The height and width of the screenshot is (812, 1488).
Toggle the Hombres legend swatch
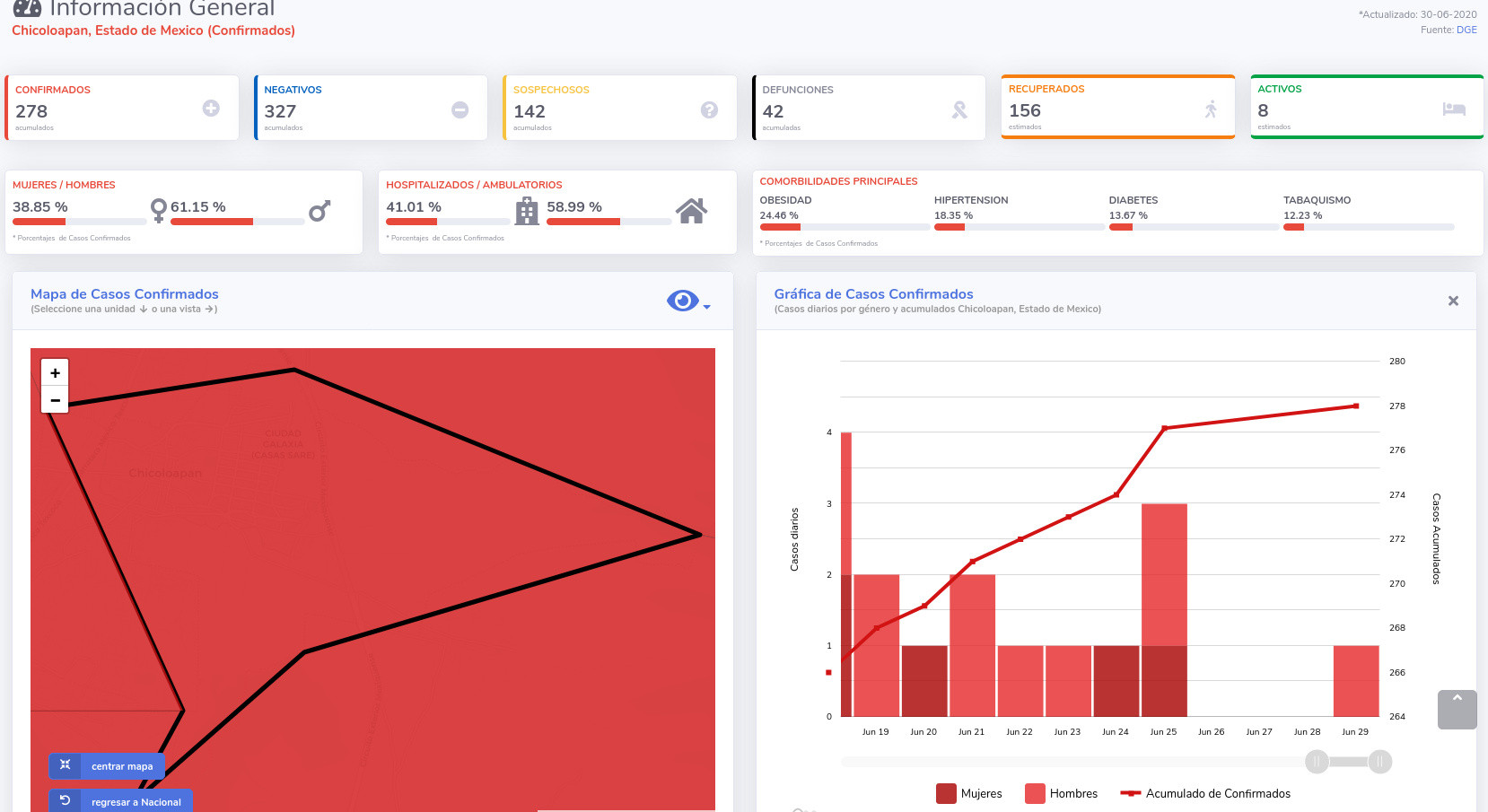pyautogui.click(x=1035, y=793)
